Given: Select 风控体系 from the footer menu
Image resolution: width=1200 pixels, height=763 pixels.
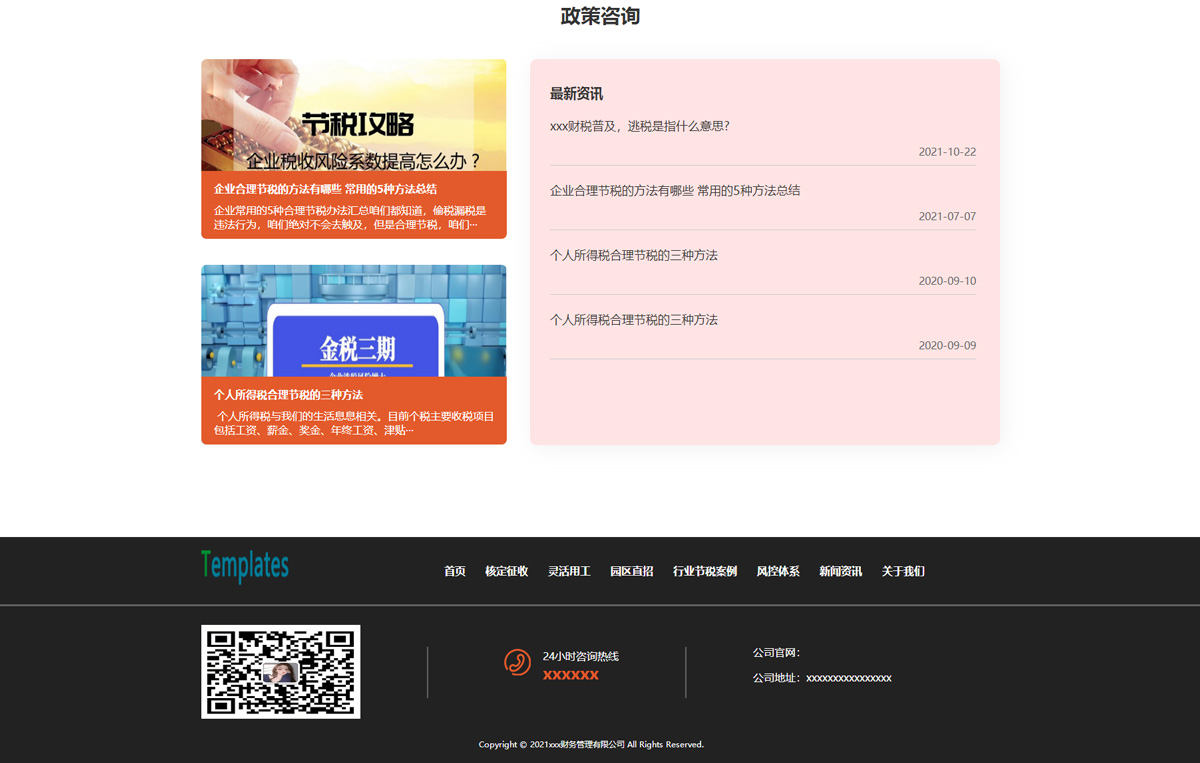Looking at the screenshot, I should point(778,571).
